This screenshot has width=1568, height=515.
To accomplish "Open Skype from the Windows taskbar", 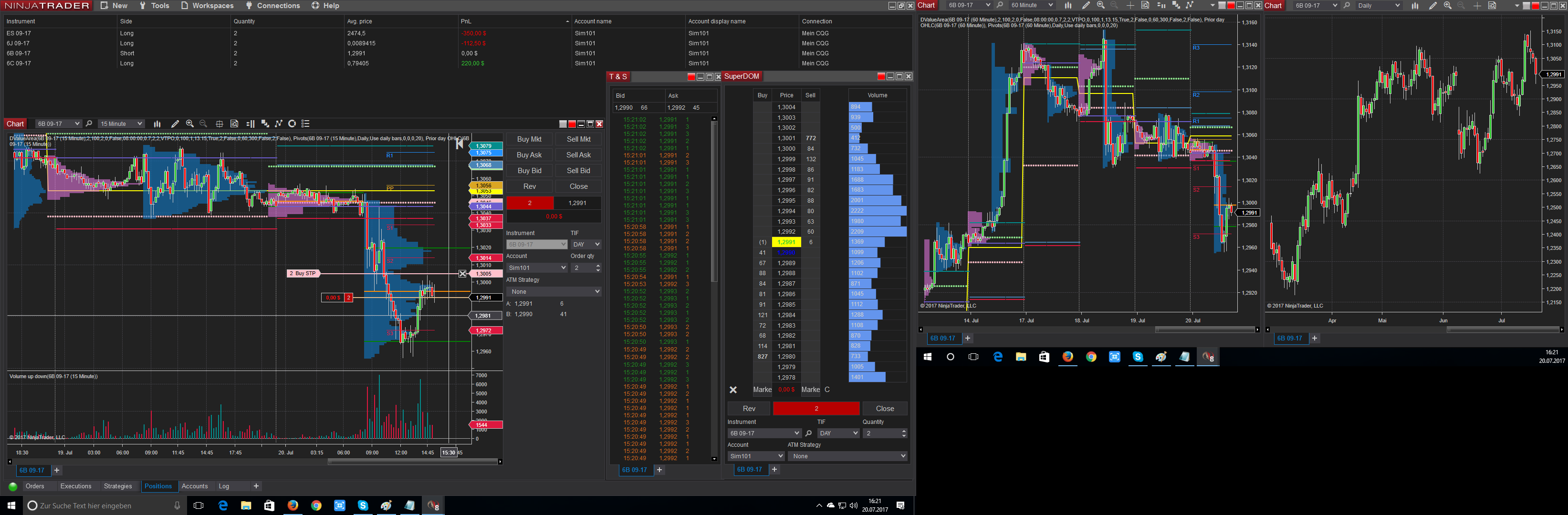I will tap(363, 505).
